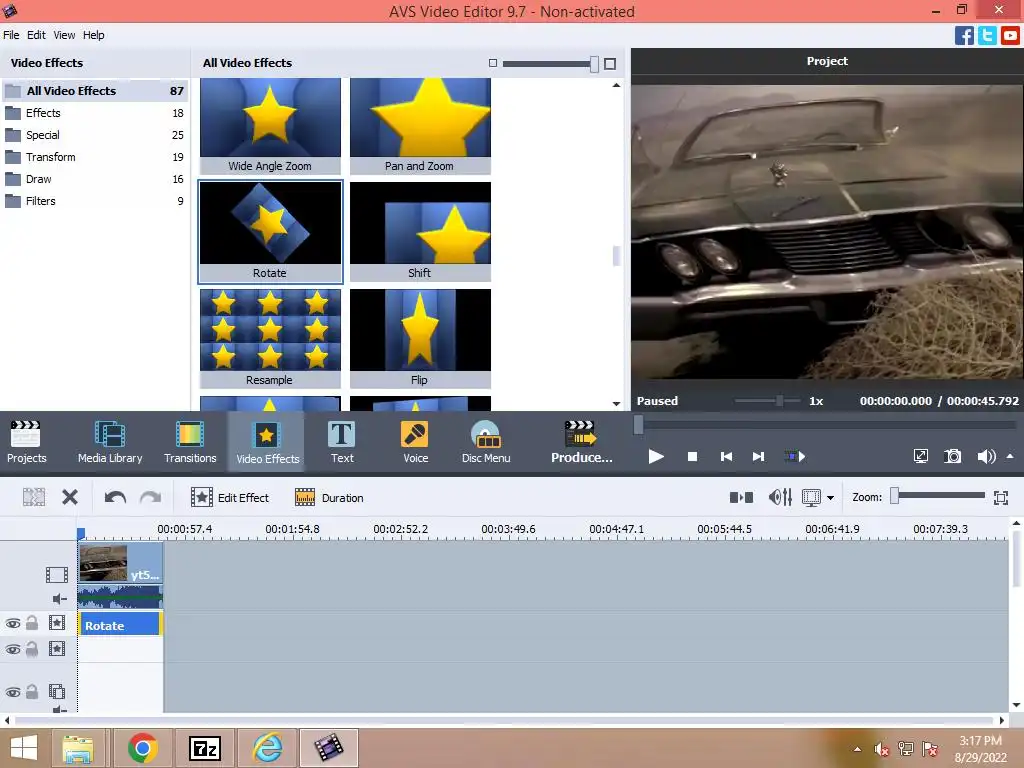Select the Effects category folder
The image size is (1024, 768).
click(x=95, y=113)
